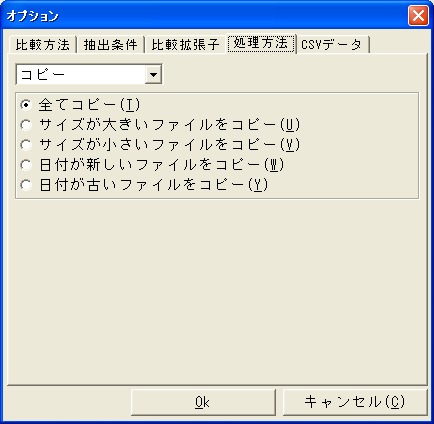This screenshot has height=424, width=434.
Task: Switch to the 比較方法 tab
Action: click(x=43, y=45)
